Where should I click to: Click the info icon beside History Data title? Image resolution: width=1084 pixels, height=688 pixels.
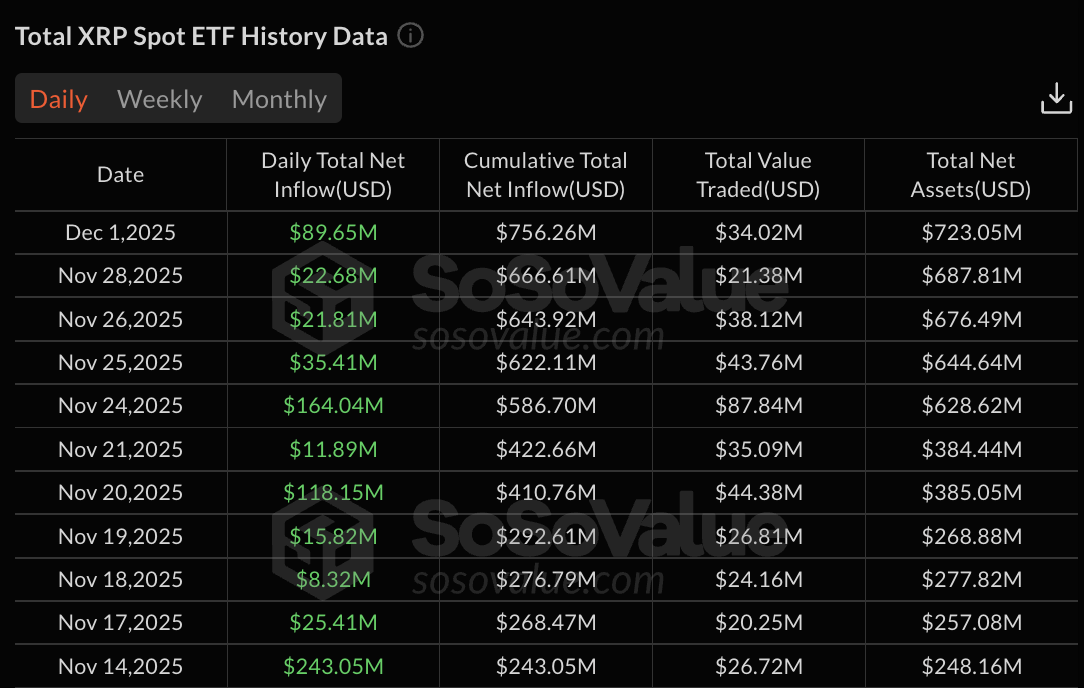410,35
